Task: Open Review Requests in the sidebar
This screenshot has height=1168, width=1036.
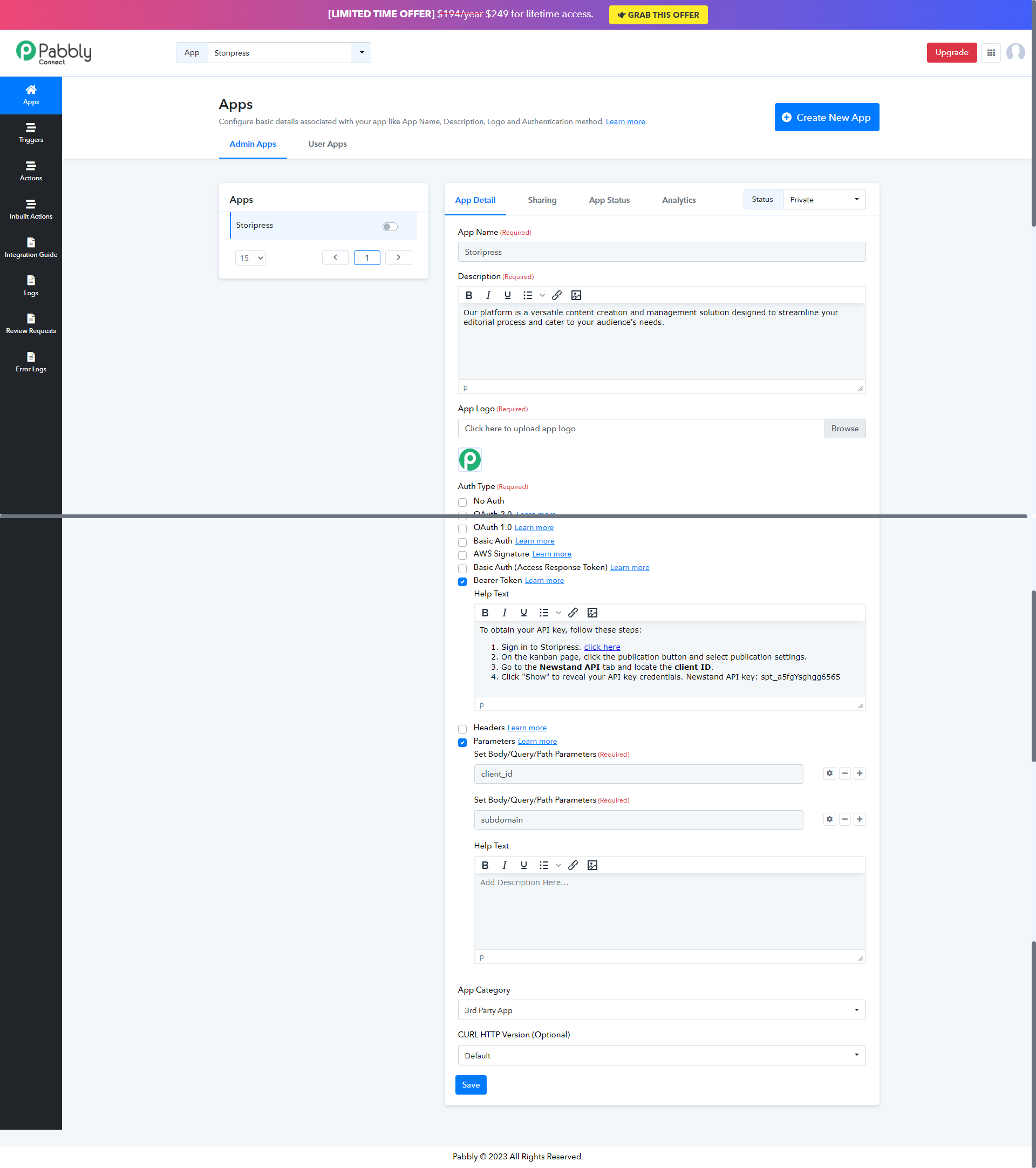Action: [31, 323]
